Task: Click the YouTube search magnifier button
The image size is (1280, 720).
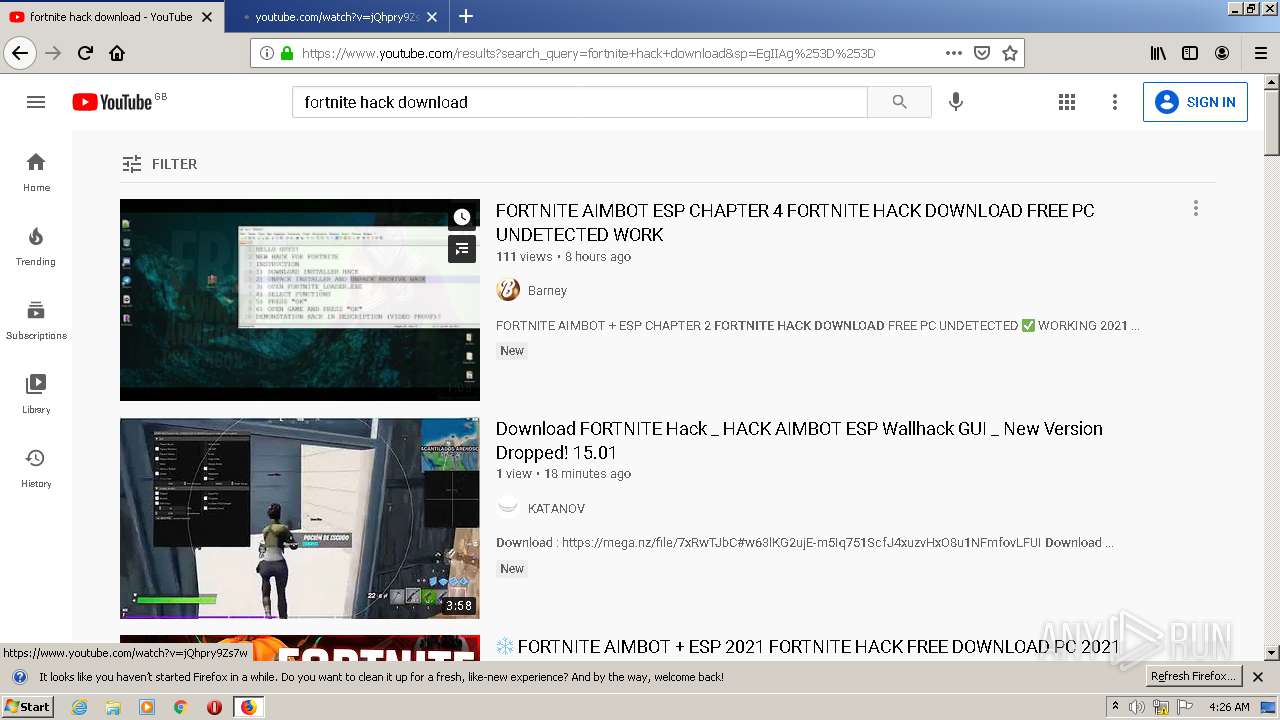Action: click(x=899, y=102)
